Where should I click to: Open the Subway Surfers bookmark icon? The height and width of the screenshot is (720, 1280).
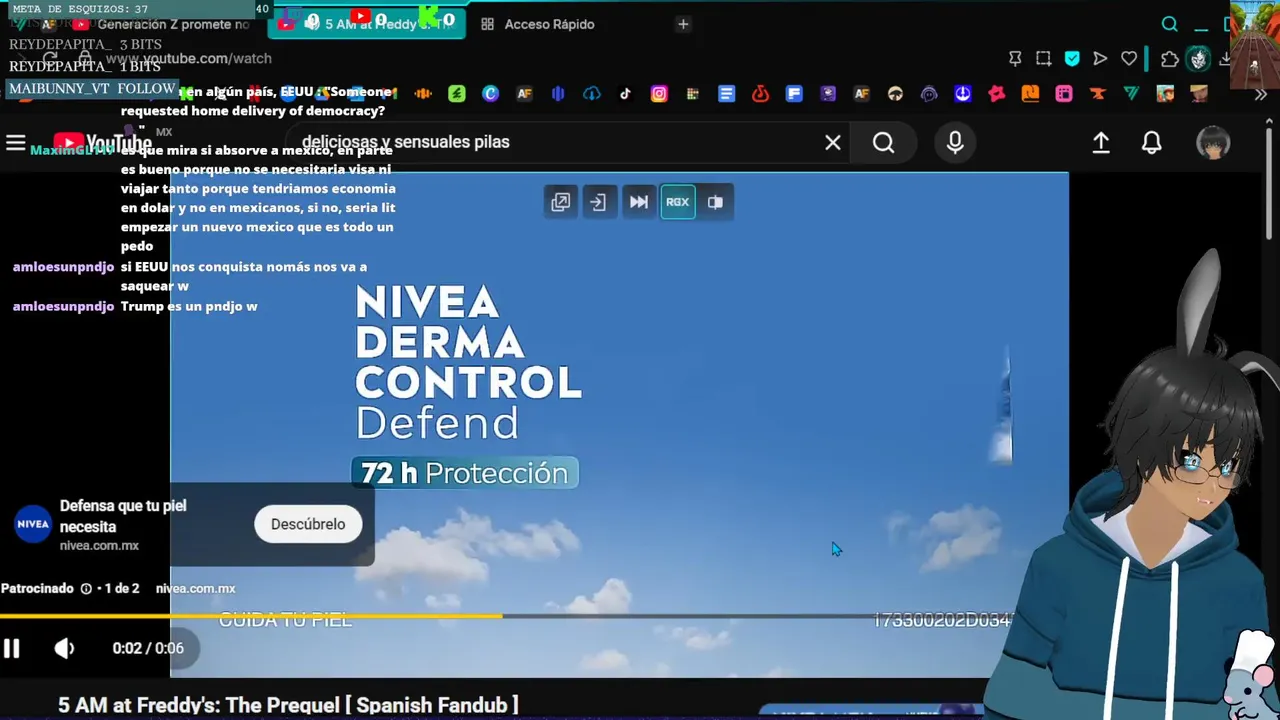[x=1165, y=94]
